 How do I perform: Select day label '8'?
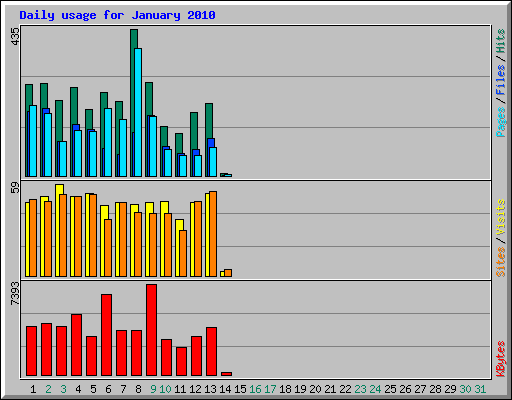(x=138, y=389)
